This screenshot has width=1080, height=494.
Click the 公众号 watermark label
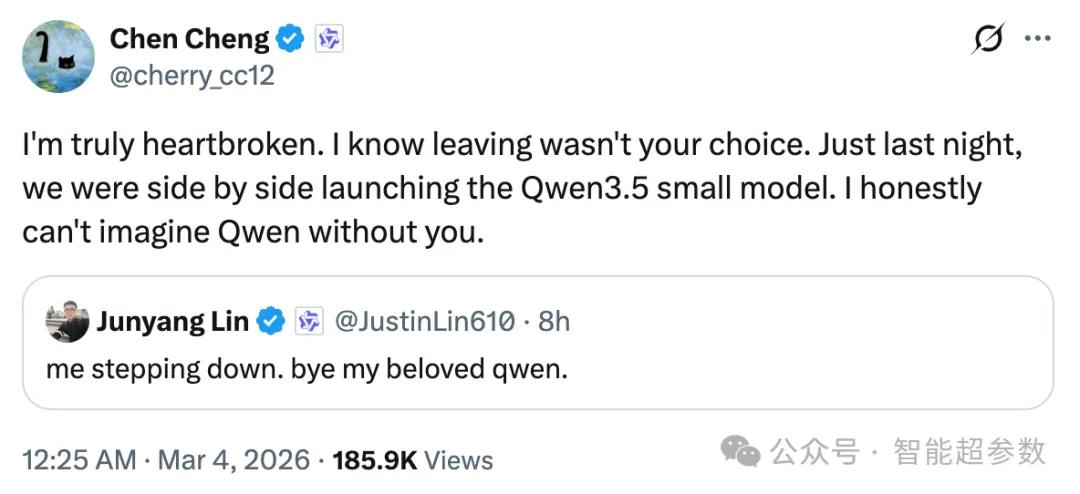(814, 452)
